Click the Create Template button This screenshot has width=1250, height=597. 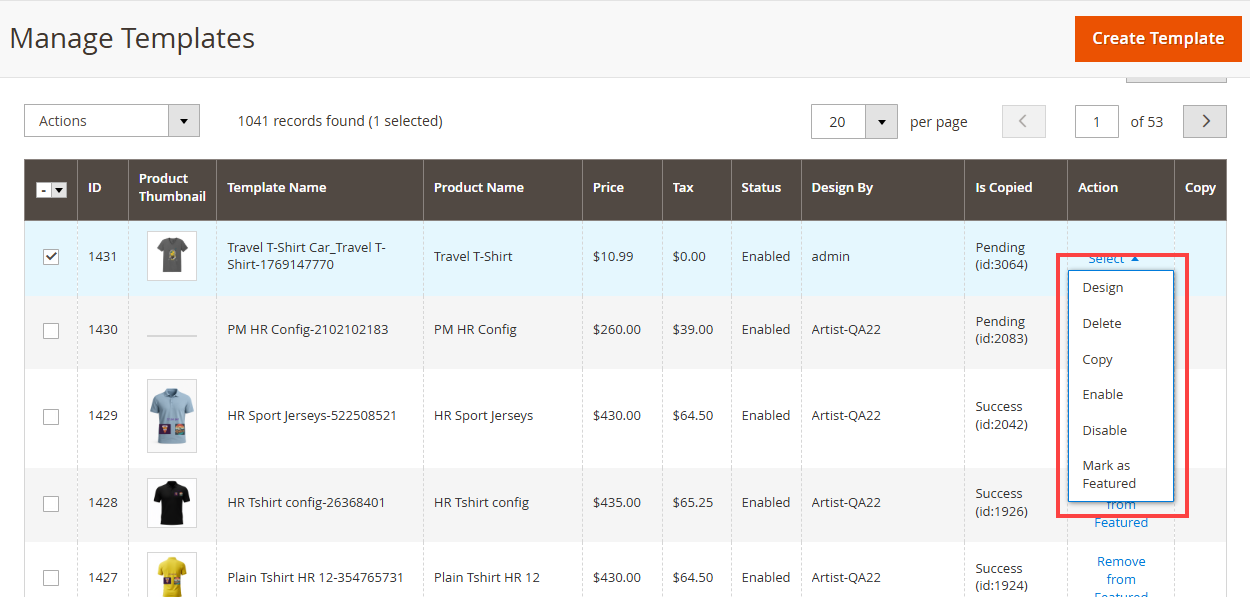coord(1158,38)
